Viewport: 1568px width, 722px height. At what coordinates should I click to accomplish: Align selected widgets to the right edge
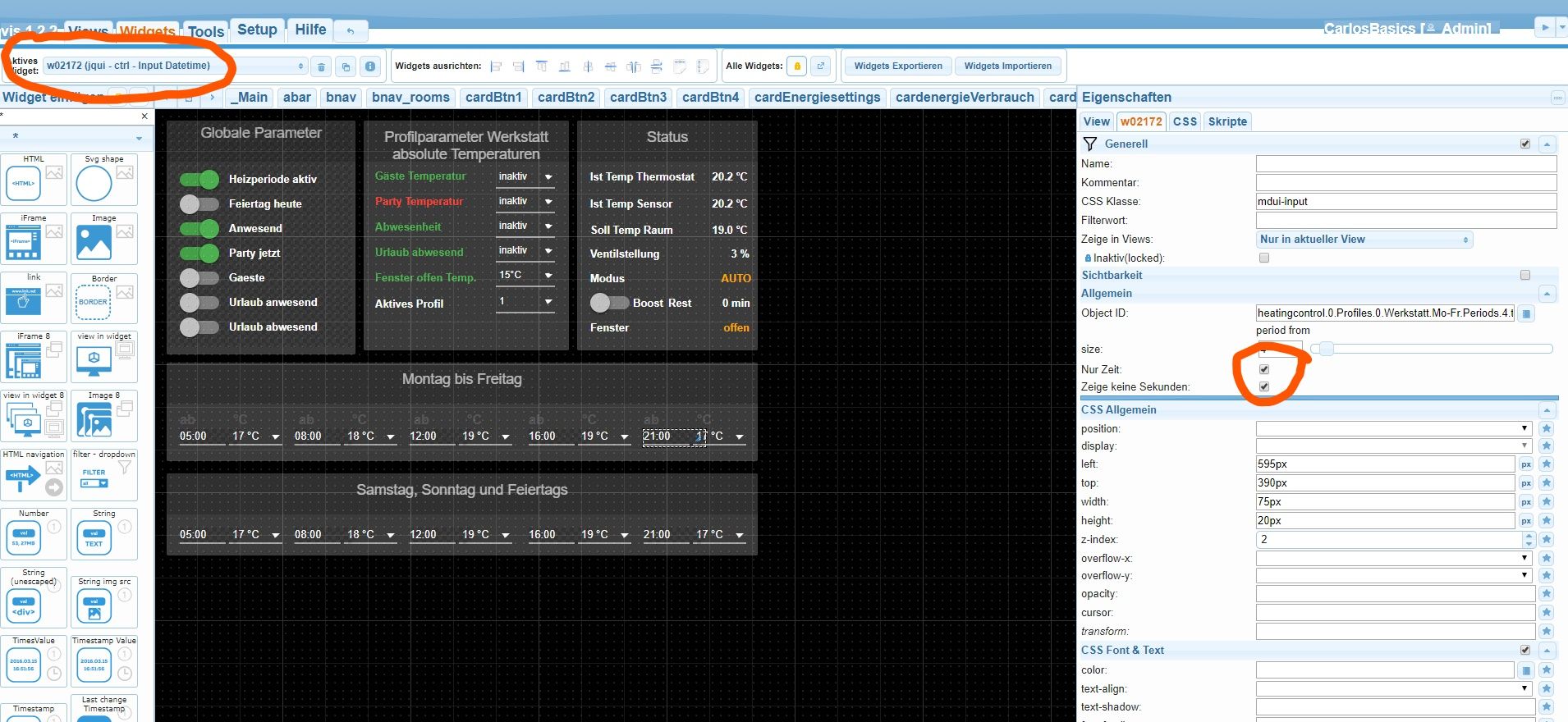pos(519,66)
